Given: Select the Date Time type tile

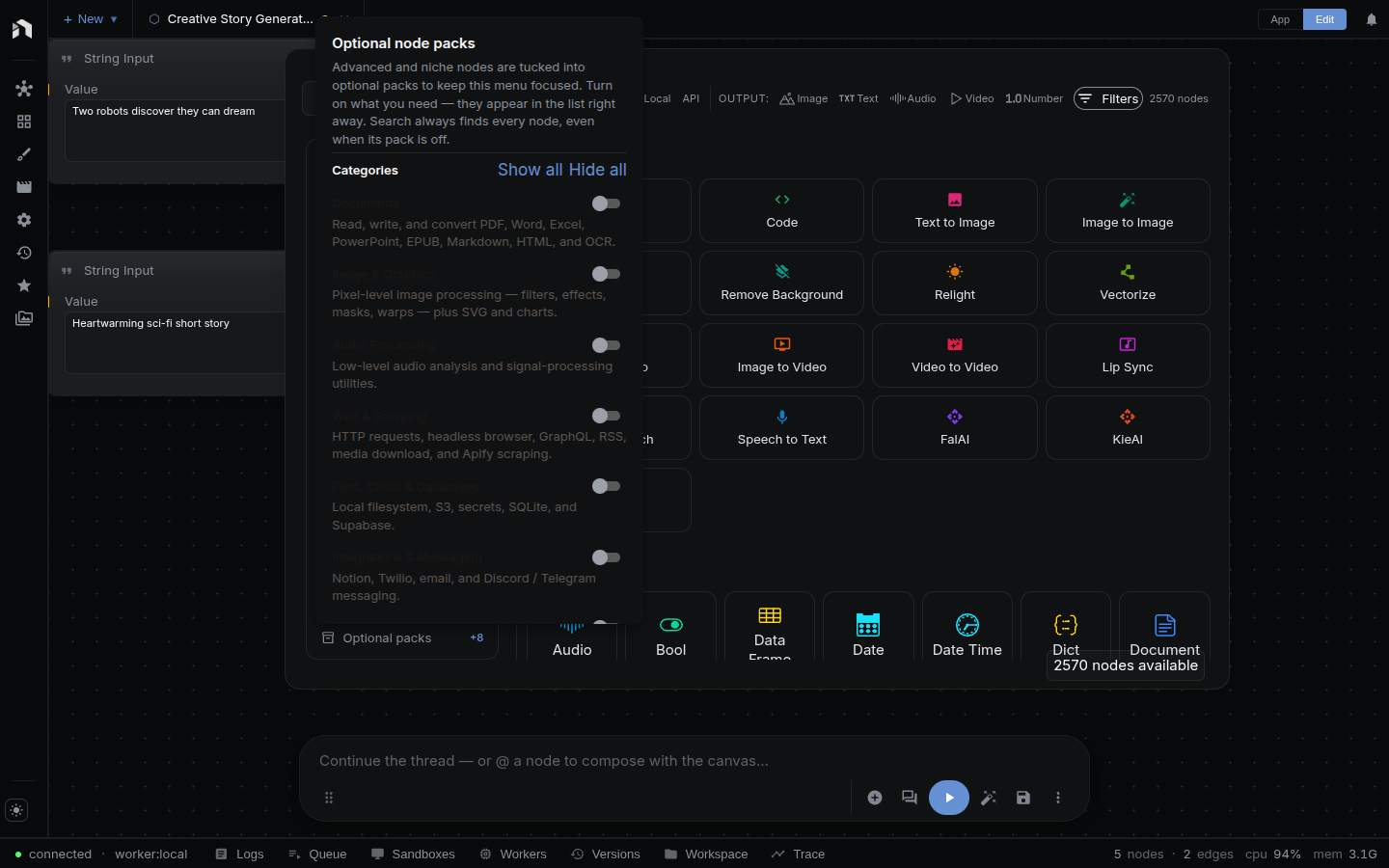Looking at the screenshot, I should pos(967,626).
